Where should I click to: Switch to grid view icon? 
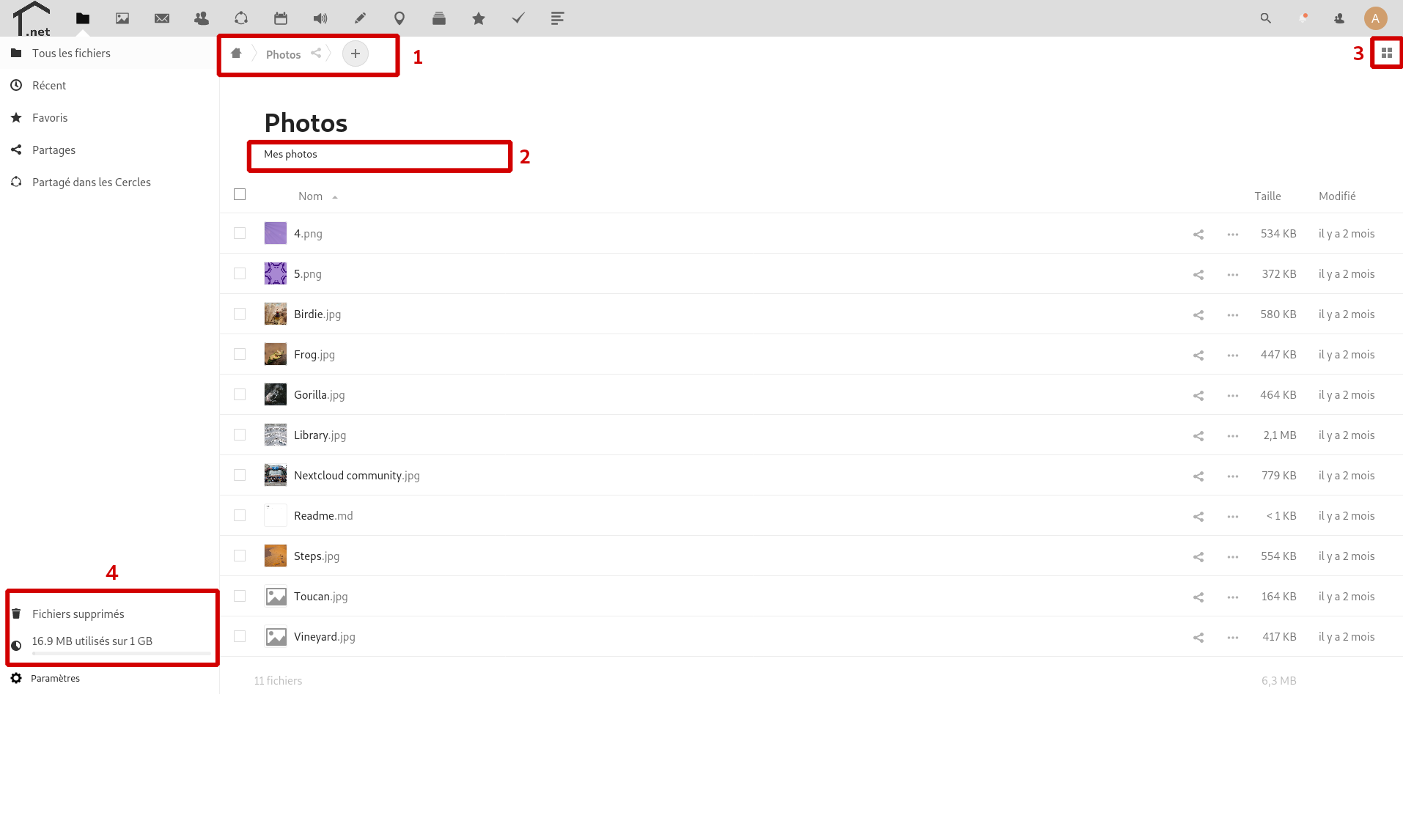(1386, 53)
